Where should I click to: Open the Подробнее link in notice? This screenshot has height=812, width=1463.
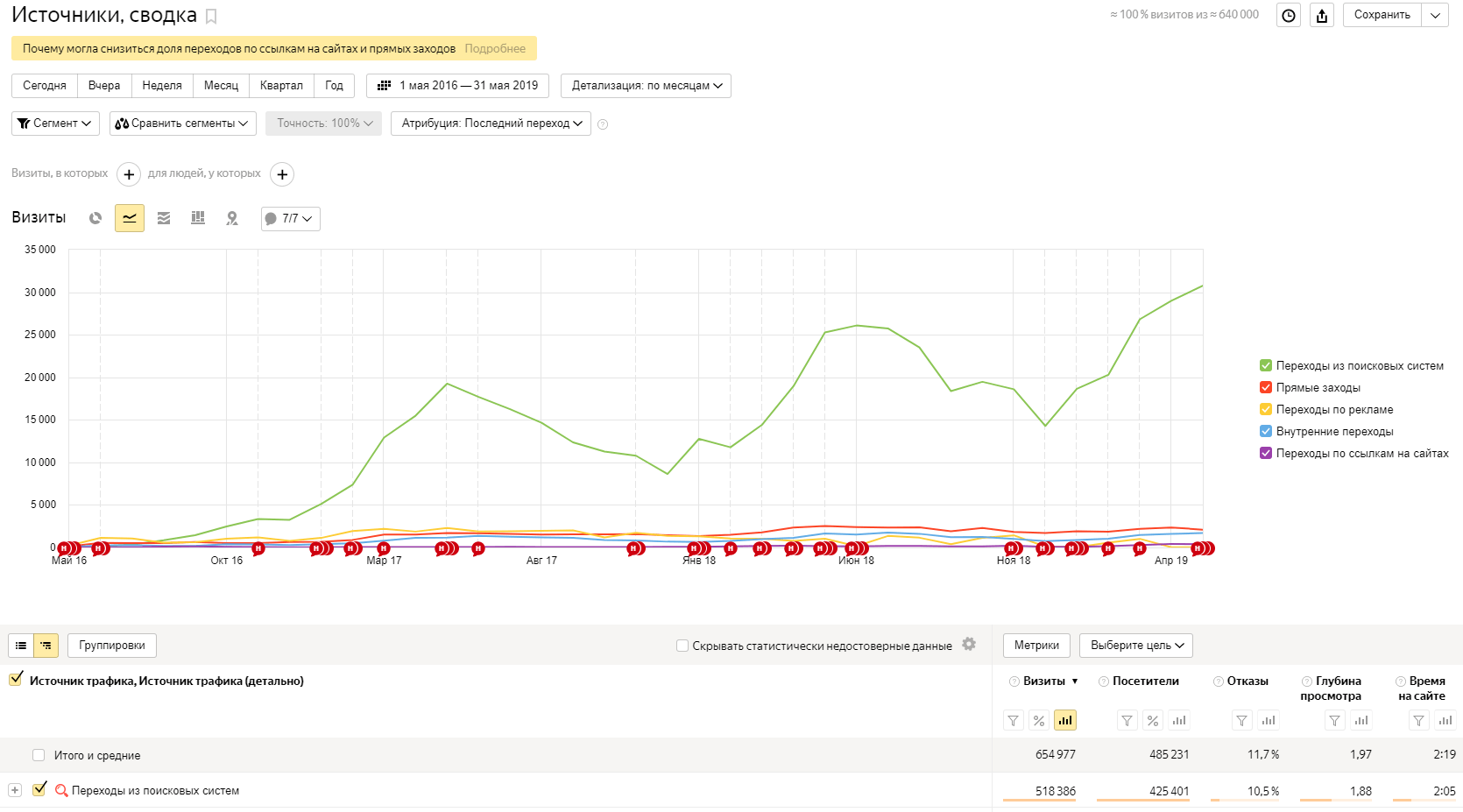(x=495, y=49)
